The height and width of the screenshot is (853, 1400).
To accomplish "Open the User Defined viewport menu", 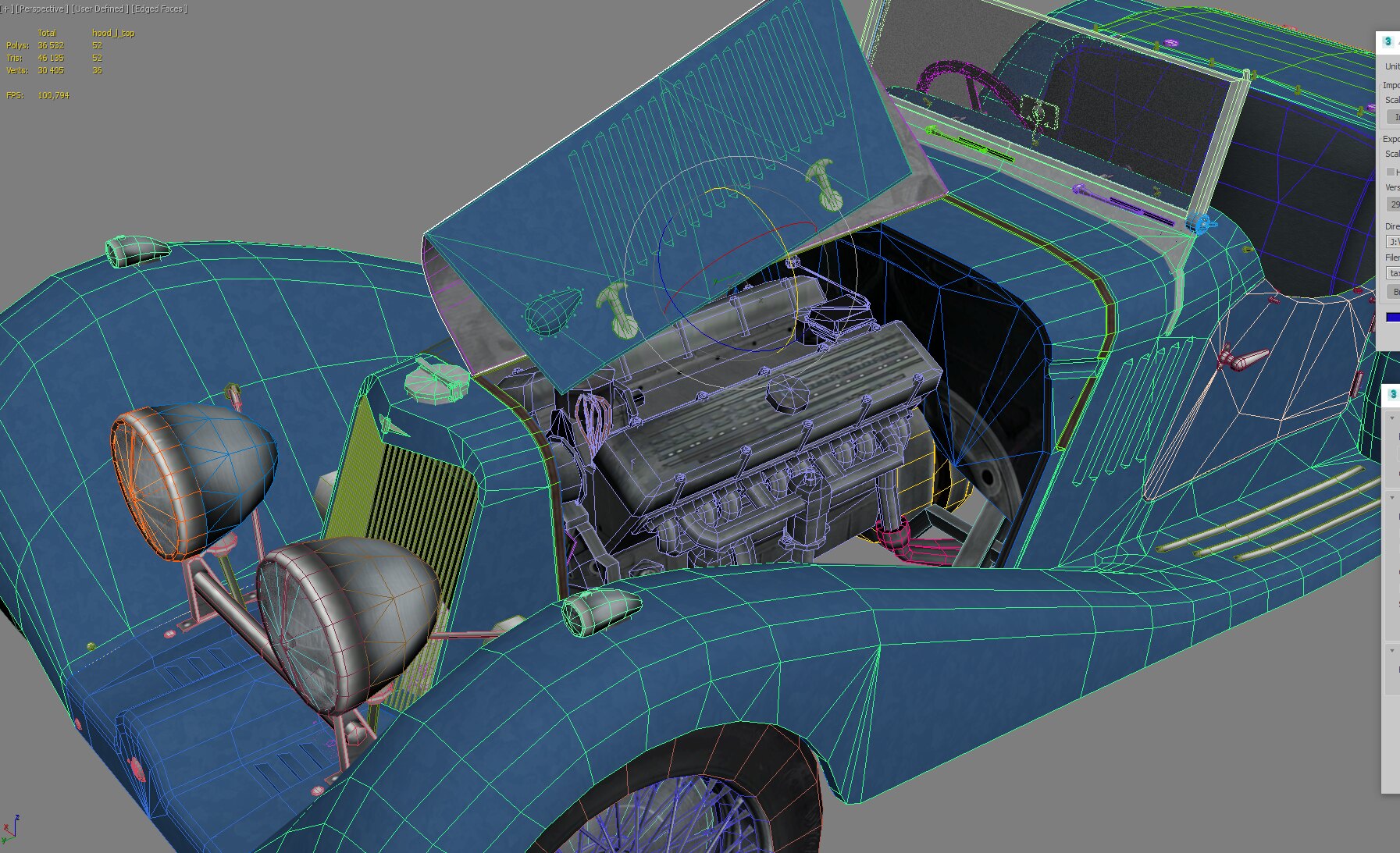I will (x=98, y=9).
